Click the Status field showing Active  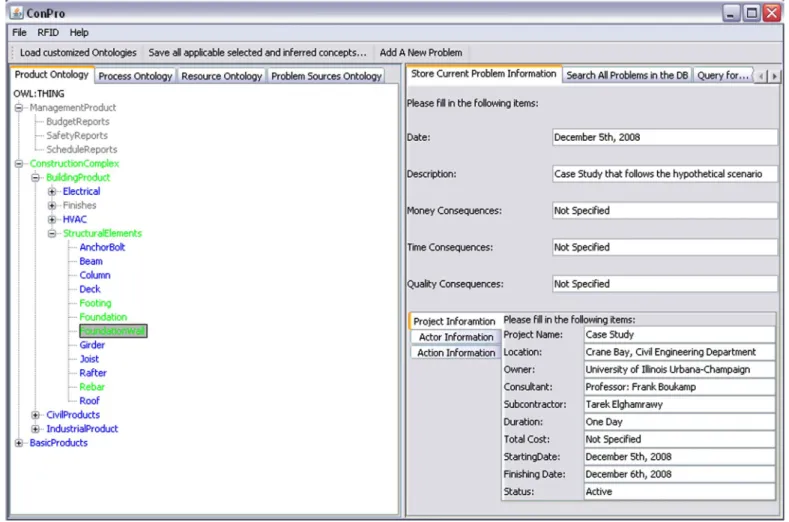[679, 492]
